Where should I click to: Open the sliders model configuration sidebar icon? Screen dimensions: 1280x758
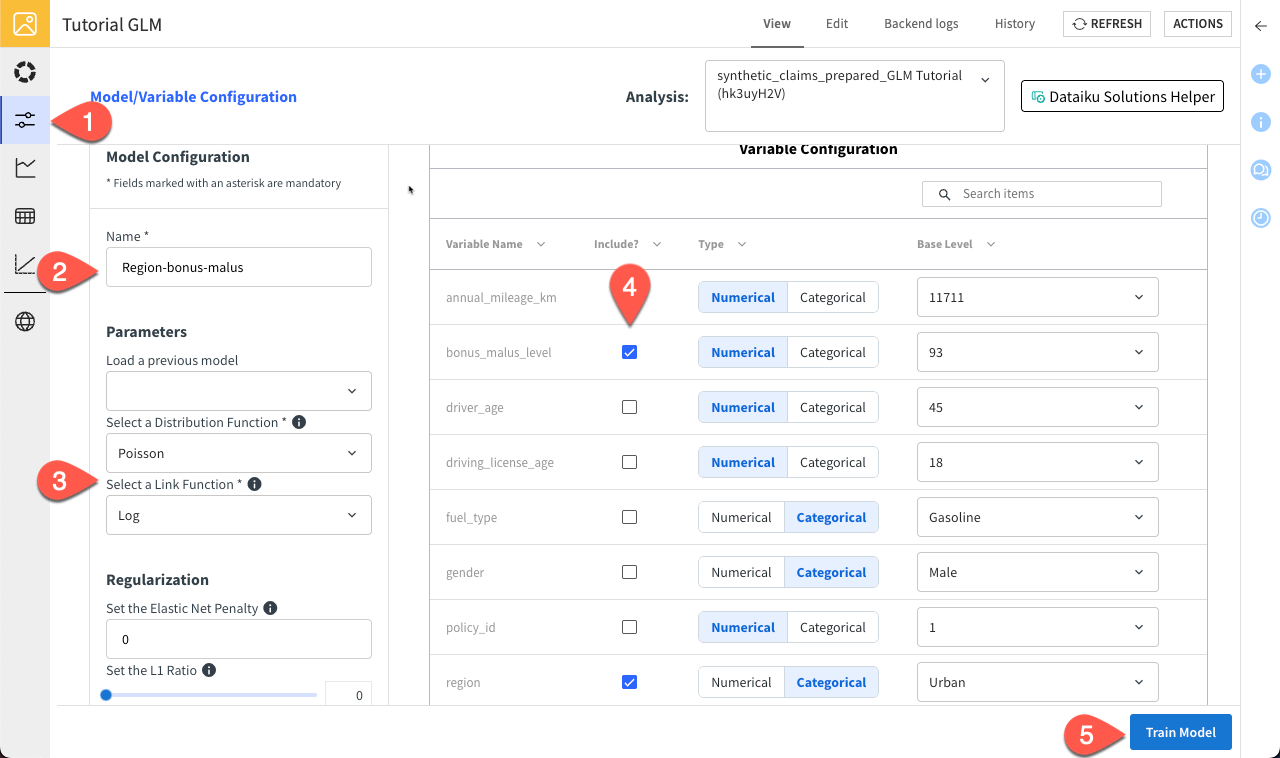click(25, 120)
